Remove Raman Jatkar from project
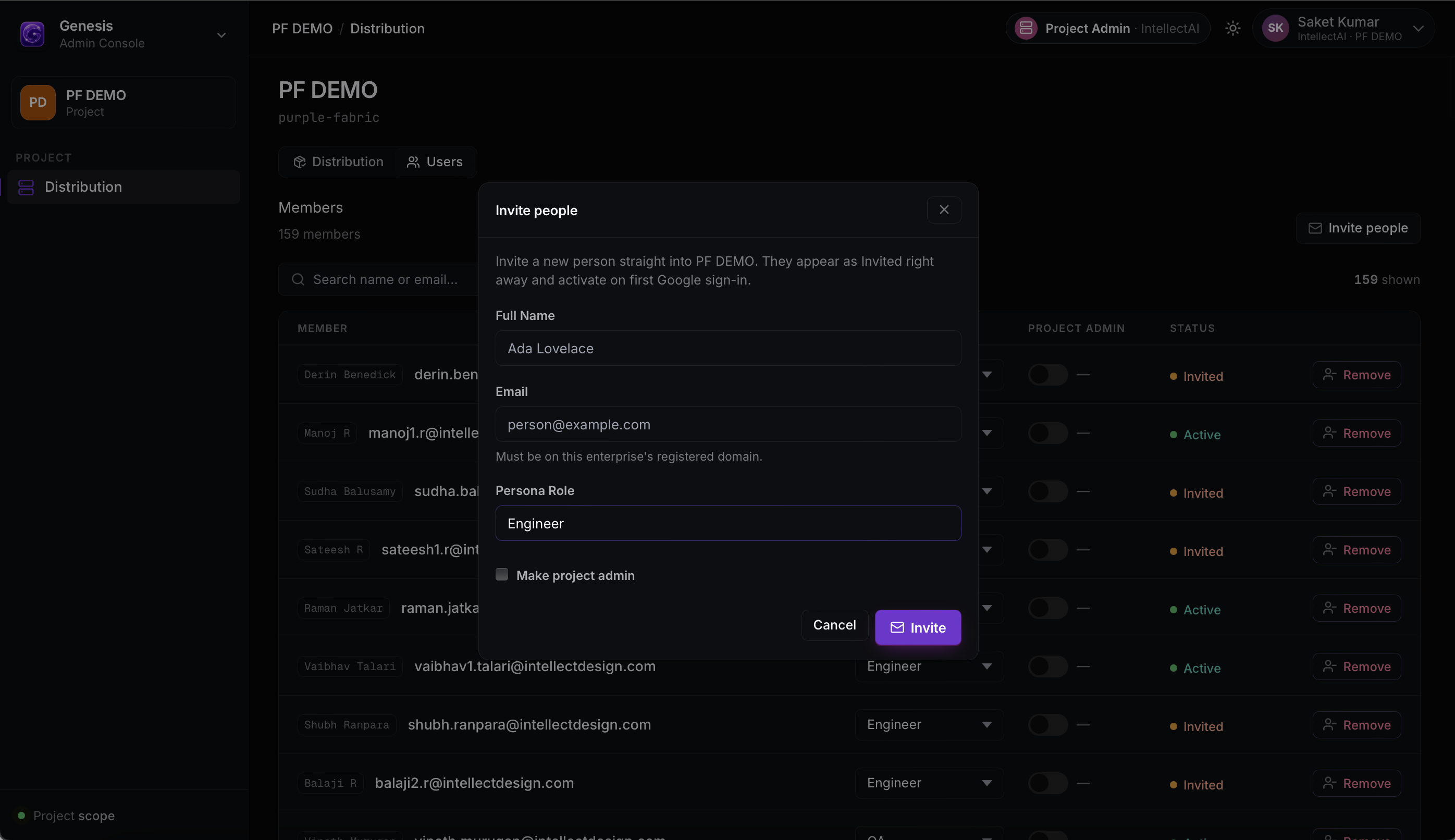 pyautogui.click(x=1357, y=608)
